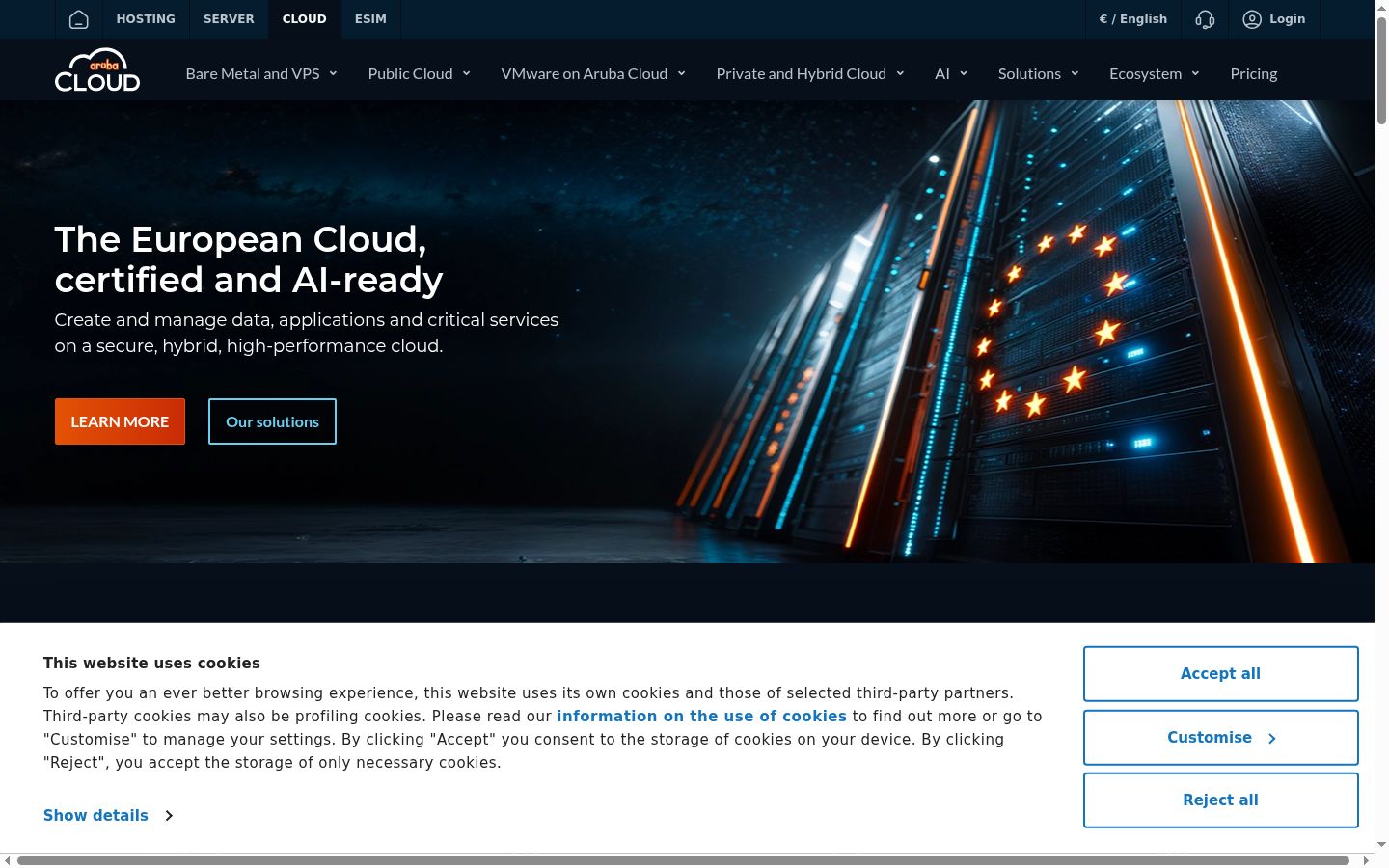Click the horizontal scrollbar at the bottom

click(683, 860)
